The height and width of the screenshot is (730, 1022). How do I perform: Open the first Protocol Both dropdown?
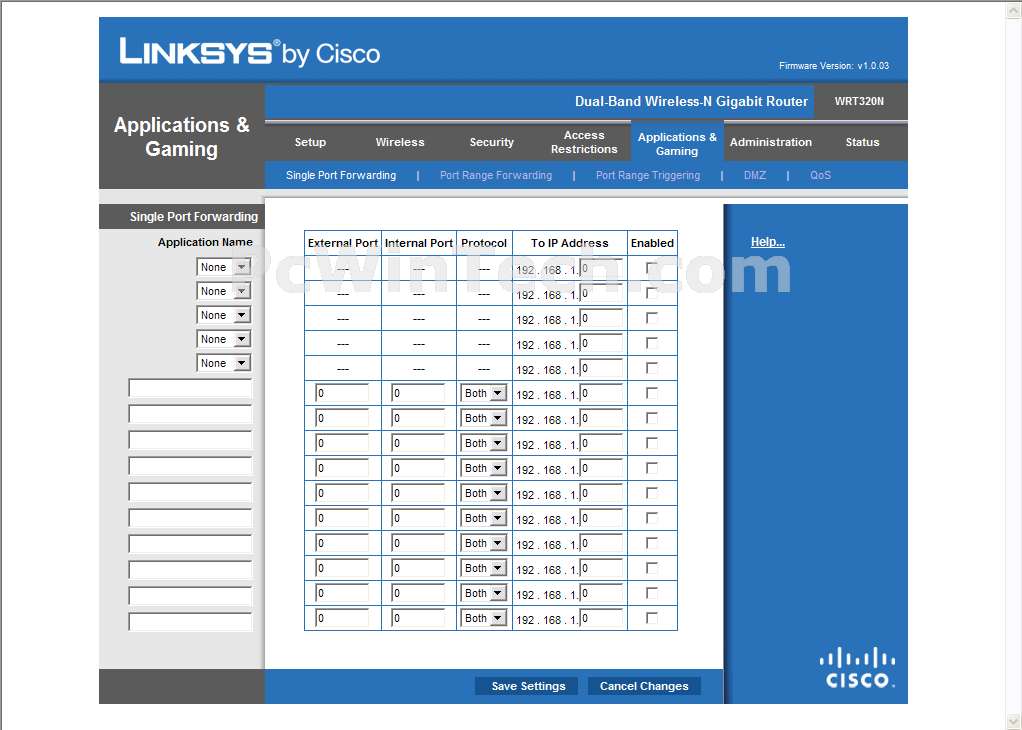pos(484,393)
